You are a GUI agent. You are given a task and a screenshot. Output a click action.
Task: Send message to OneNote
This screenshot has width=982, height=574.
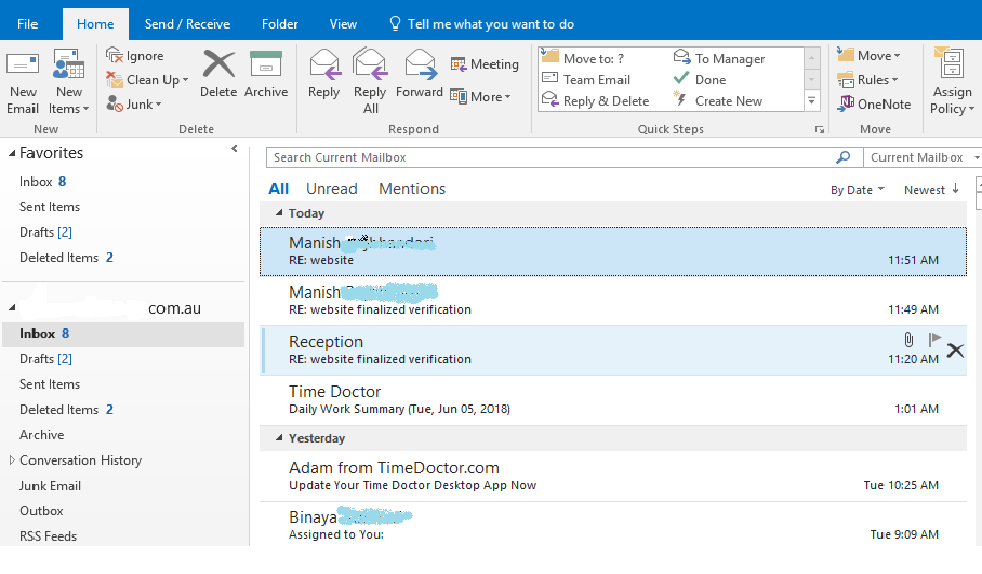coord(874,104)
